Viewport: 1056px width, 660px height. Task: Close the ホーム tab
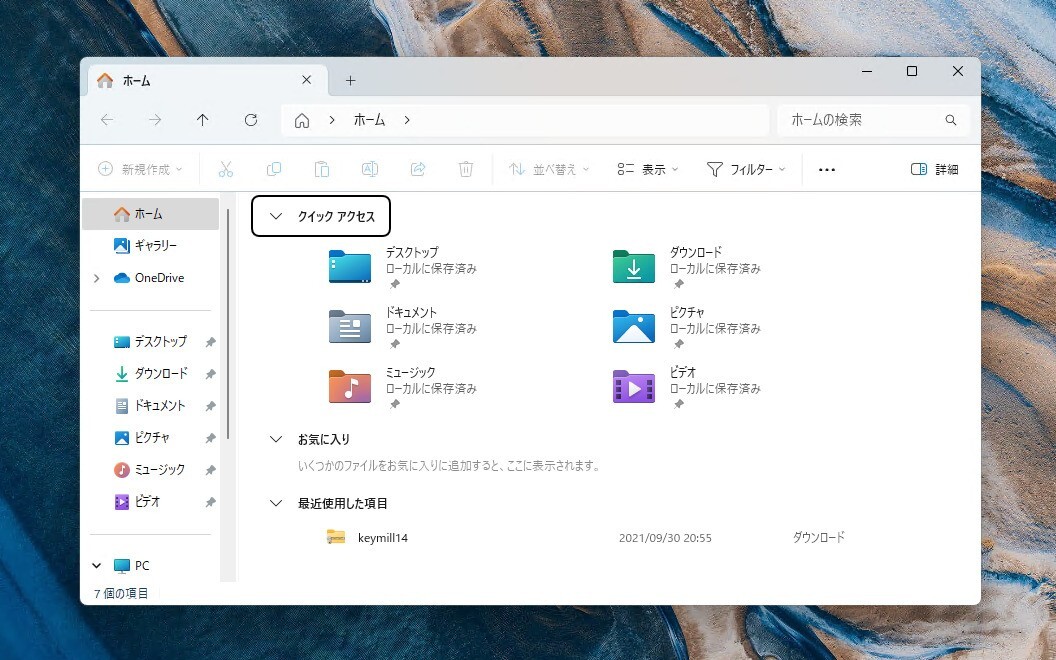point(306,80)
